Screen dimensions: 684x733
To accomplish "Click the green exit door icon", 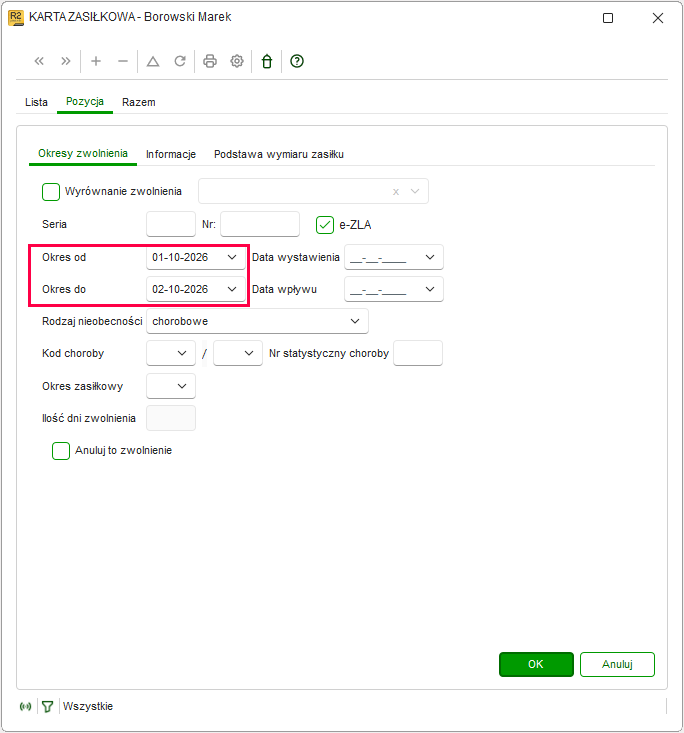I will point(267,61).
